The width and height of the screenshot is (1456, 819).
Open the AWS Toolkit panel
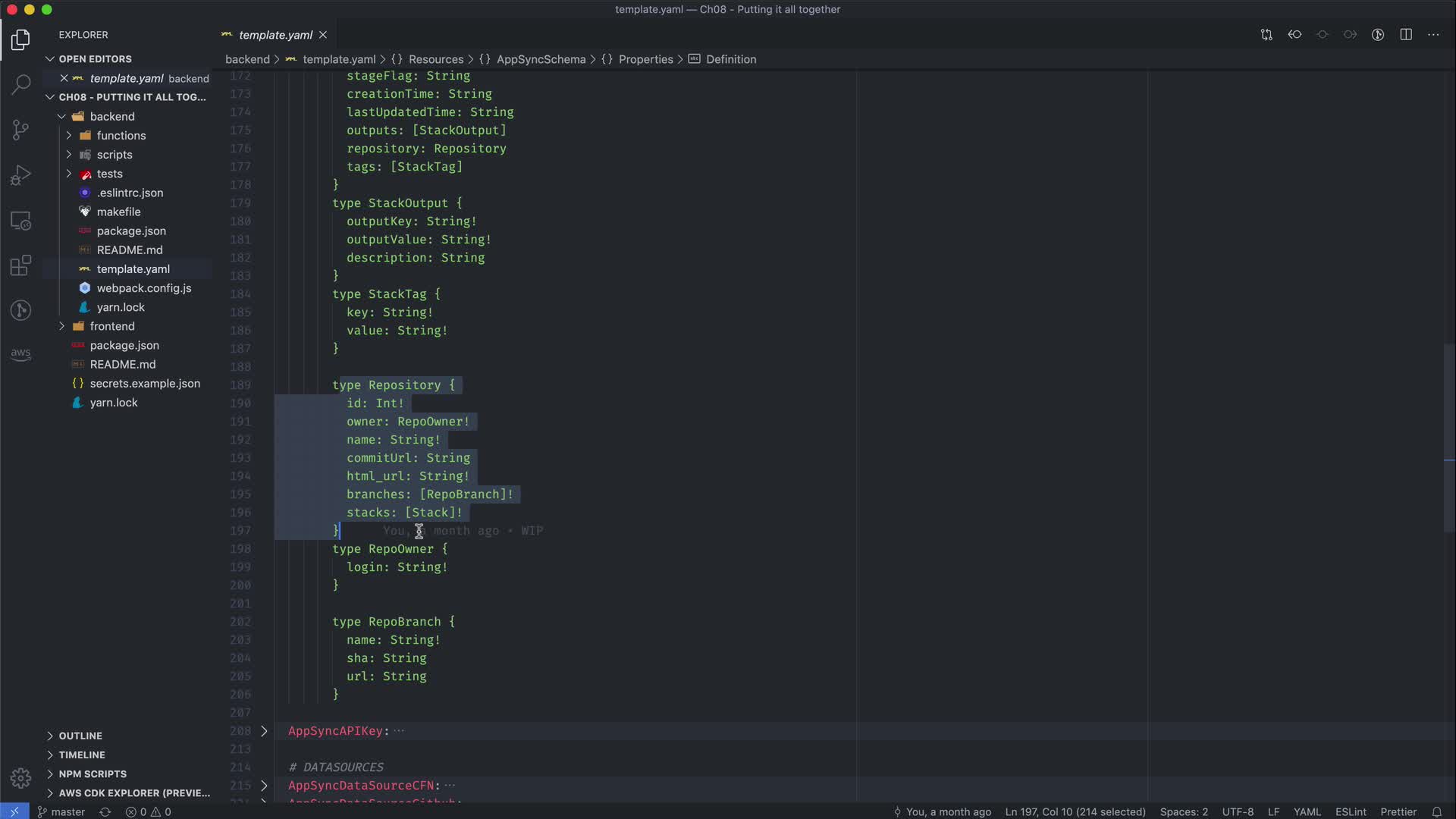20,354
